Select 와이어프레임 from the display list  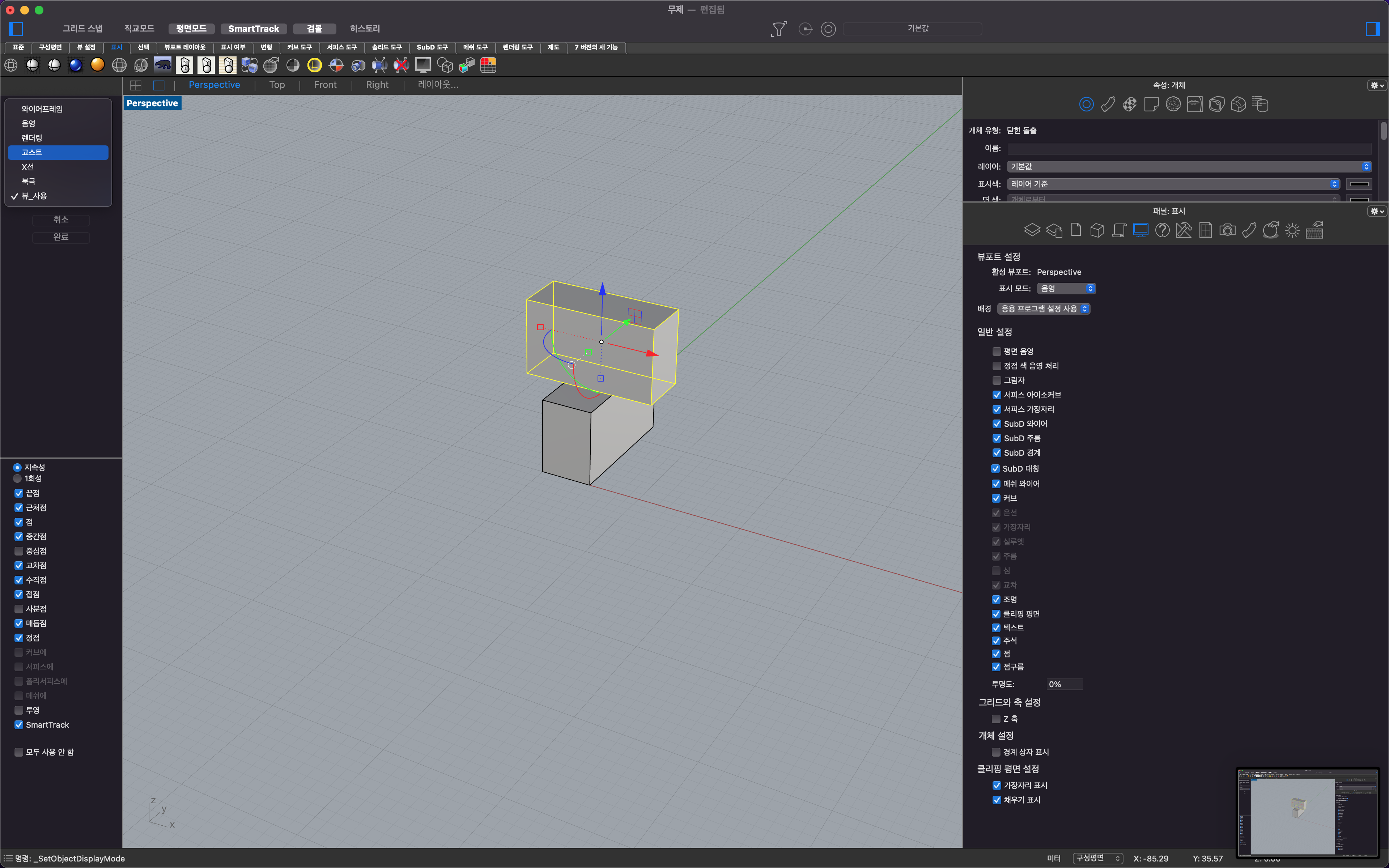(58, 109)
